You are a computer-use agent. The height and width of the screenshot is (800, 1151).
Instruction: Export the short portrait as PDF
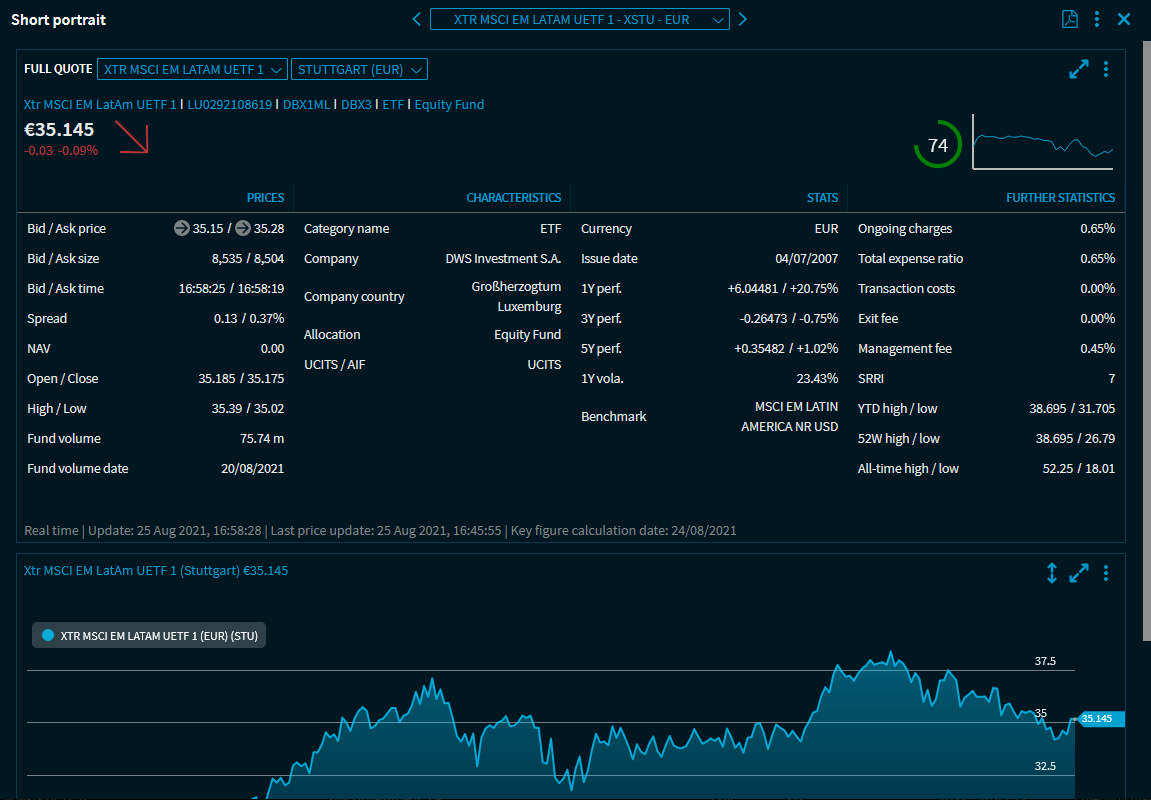point(1070,19)
